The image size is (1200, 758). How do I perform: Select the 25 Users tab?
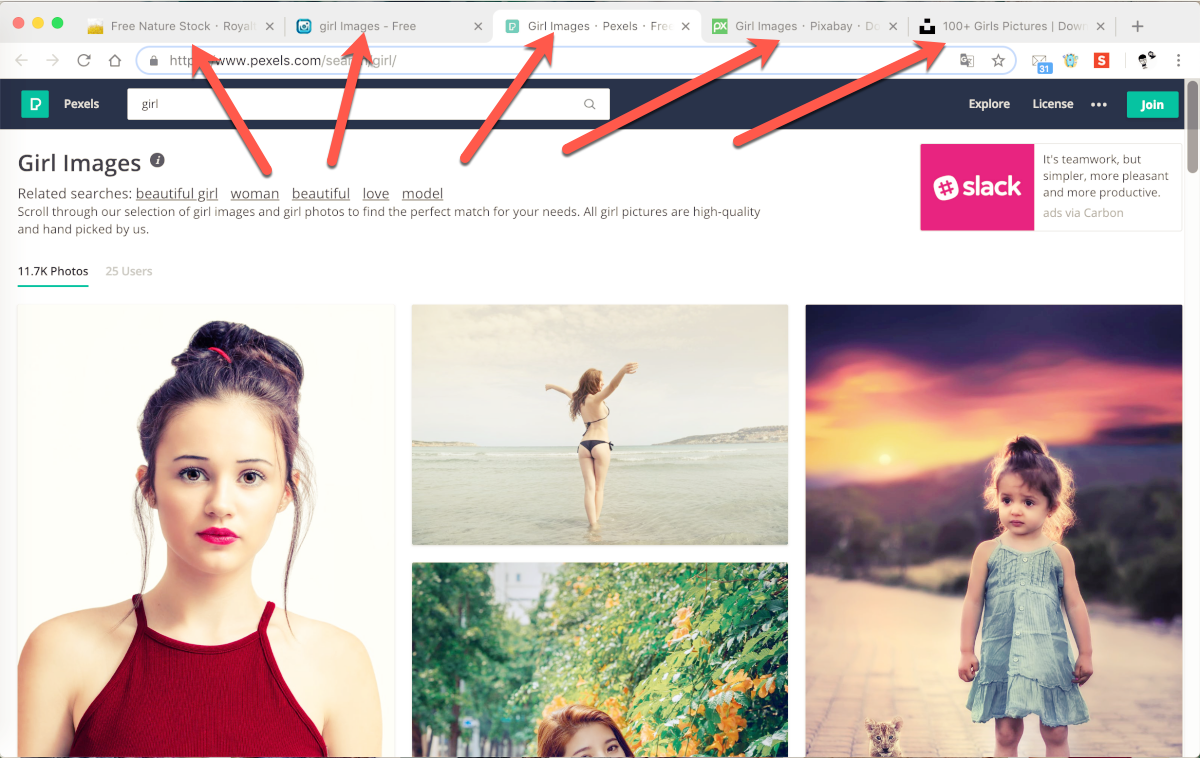[x=129, y=271]
